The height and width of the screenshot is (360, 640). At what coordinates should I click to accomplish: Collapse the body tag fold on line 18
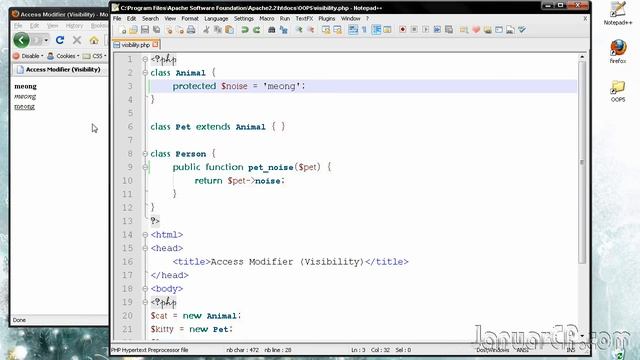coord(145,289)
